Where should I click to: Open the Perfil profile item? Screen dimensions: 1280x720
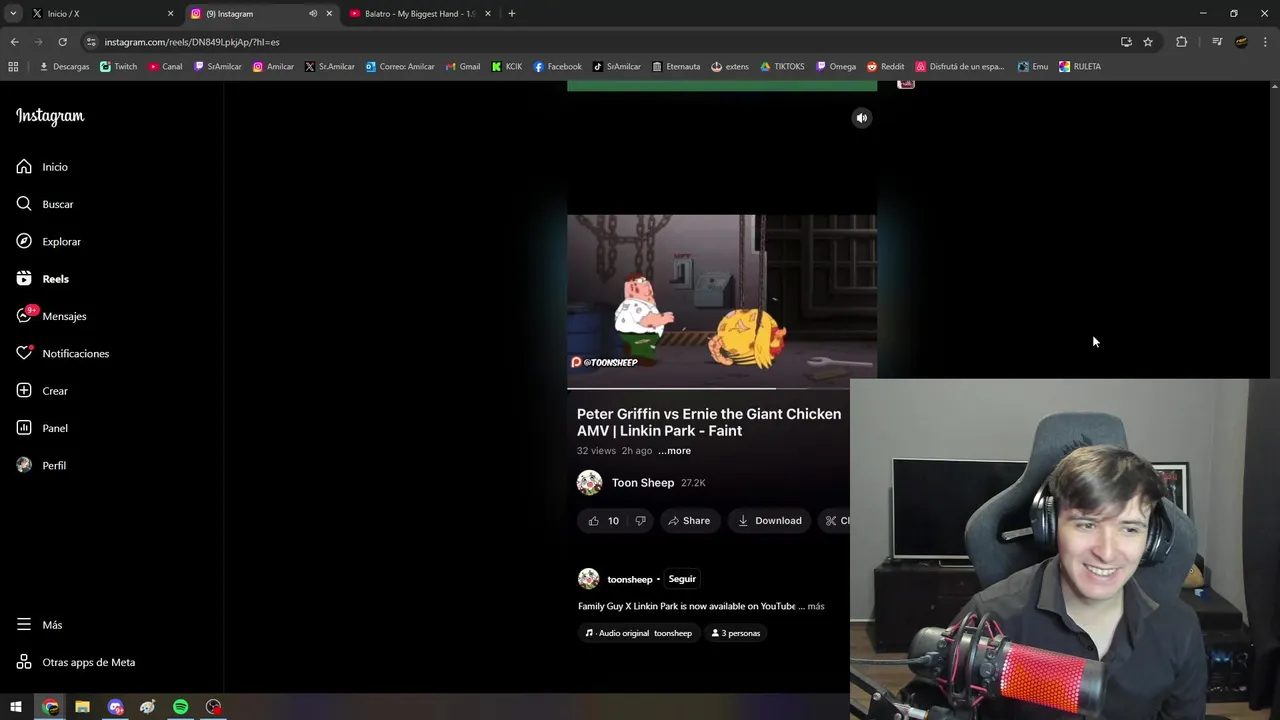point(41,465)
